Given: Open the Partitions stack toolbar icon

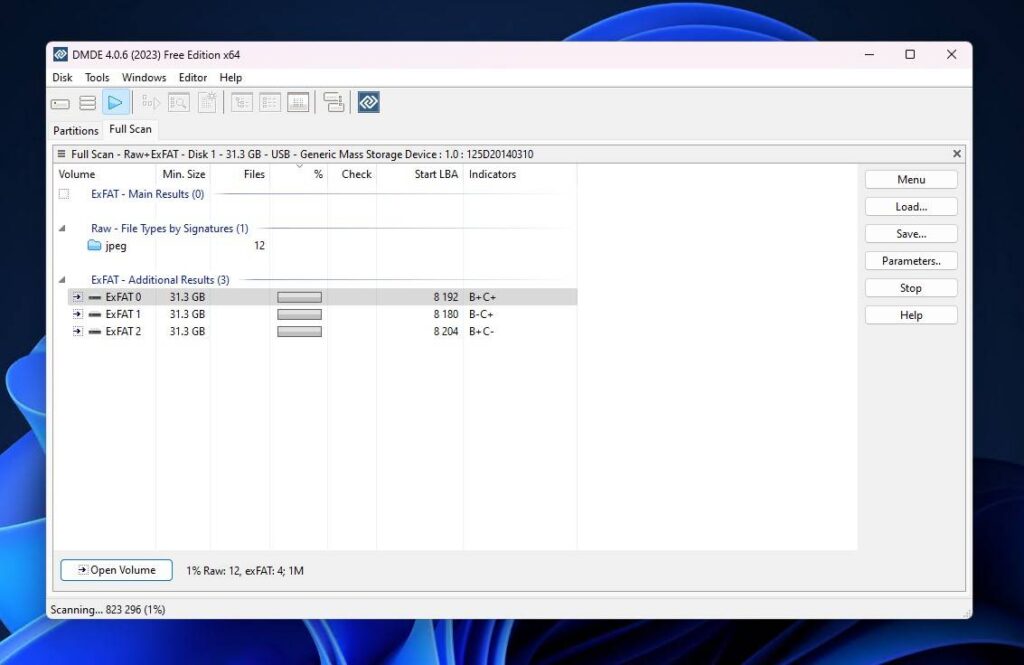Looking at the screenshot, I should click(x=88, y=103).
